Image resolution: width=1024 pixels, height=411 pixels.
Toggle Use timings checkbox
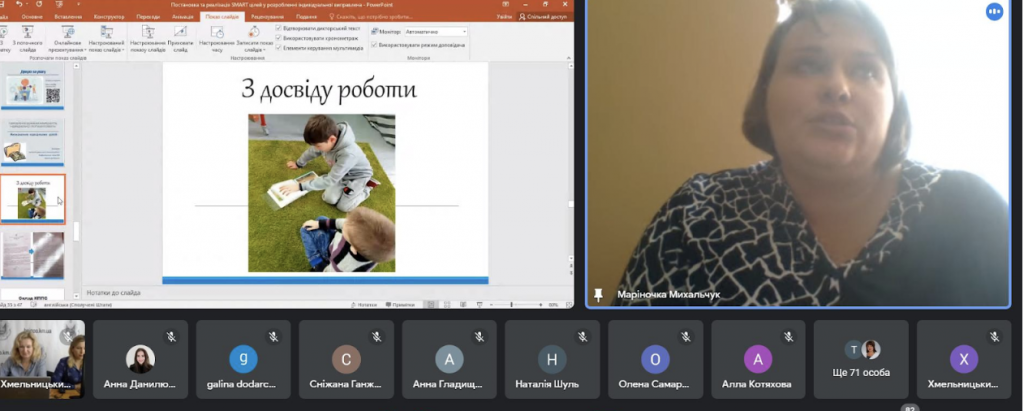click(279, 38)
